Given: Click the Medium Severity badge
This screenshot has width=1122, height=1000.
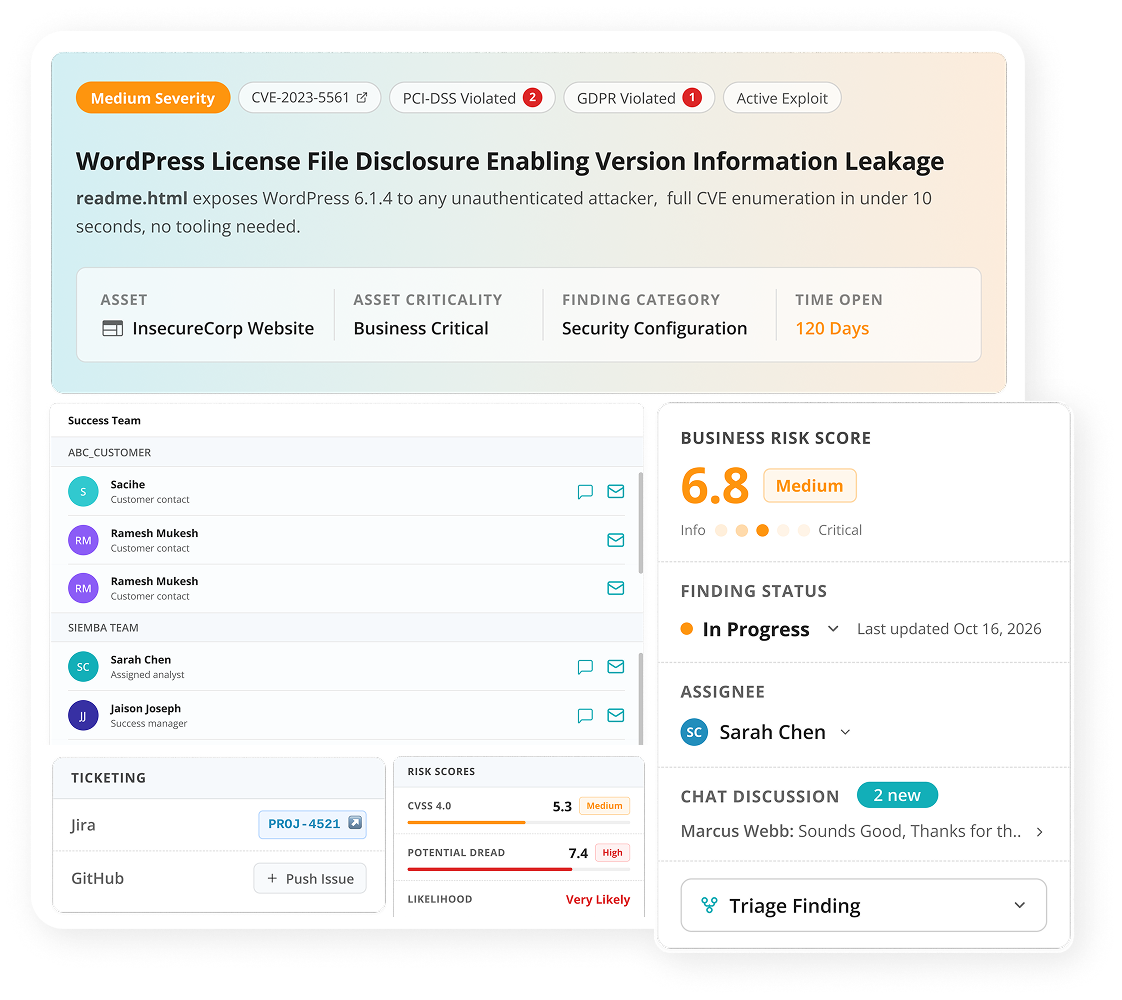Looking at the screenshot, I should coord(153,98).
